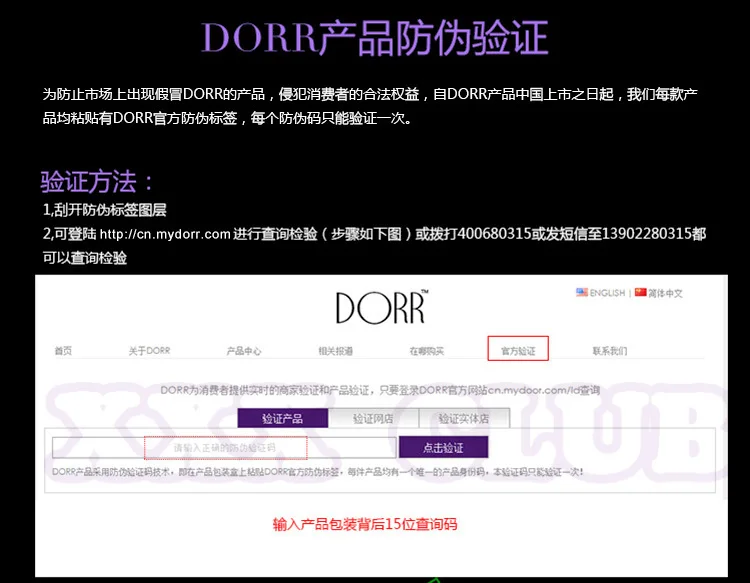Screen dimensions: 750x583
Task: Open the 联系我们 navigation item
Action: (x=610, y=351)
